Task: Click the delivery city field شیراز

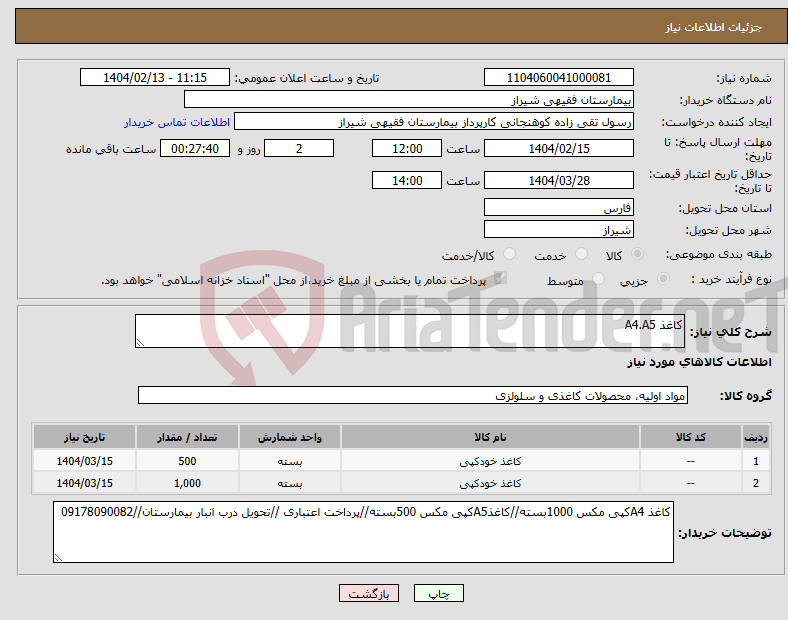Action: point(558,229)
